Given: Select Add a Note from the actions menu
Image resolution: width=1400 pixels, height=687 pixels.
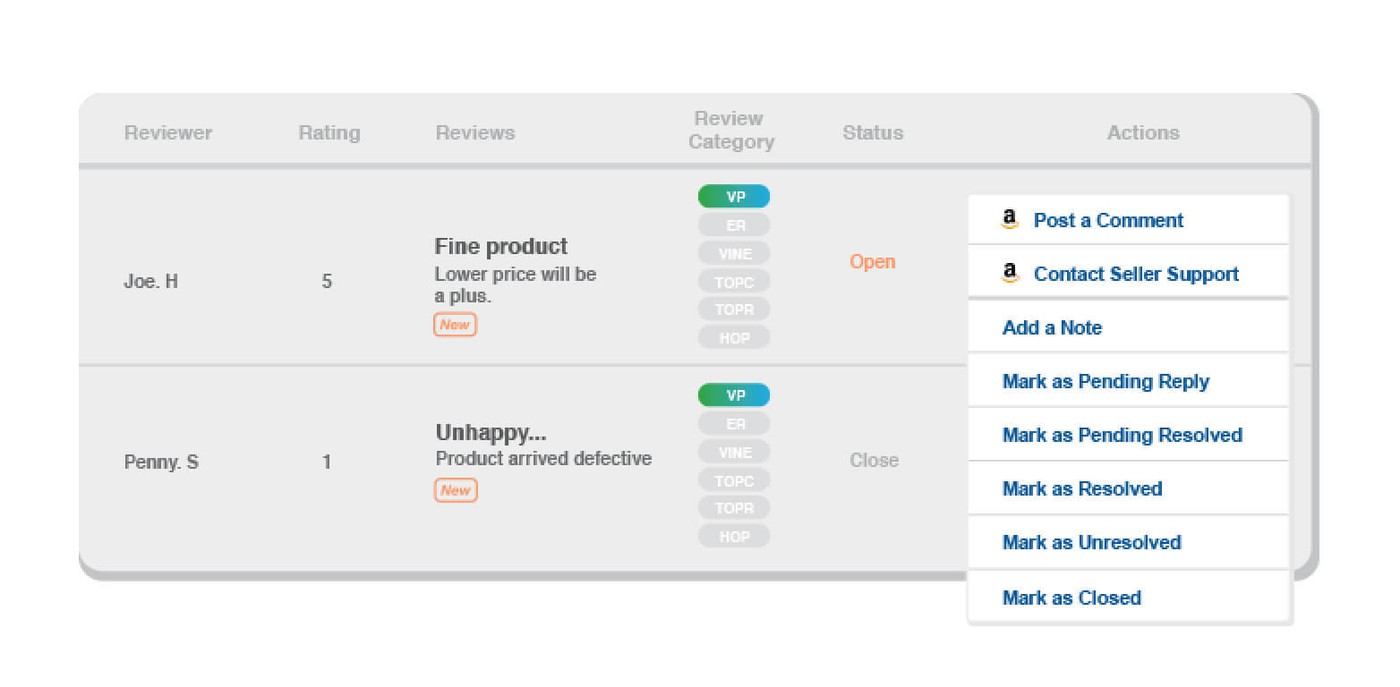Looking at the screenshot, I should (x=1052, y=328).
